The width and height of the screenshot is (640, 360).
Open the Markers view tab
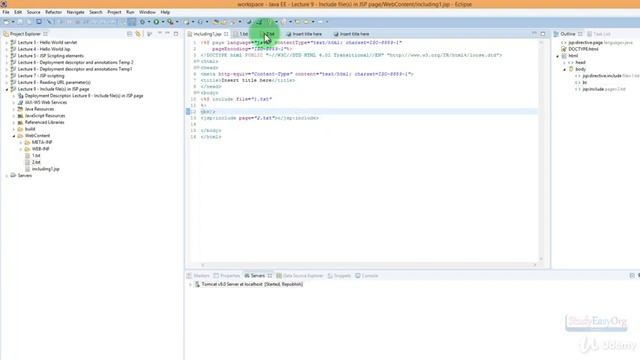[x=198, y=276]
